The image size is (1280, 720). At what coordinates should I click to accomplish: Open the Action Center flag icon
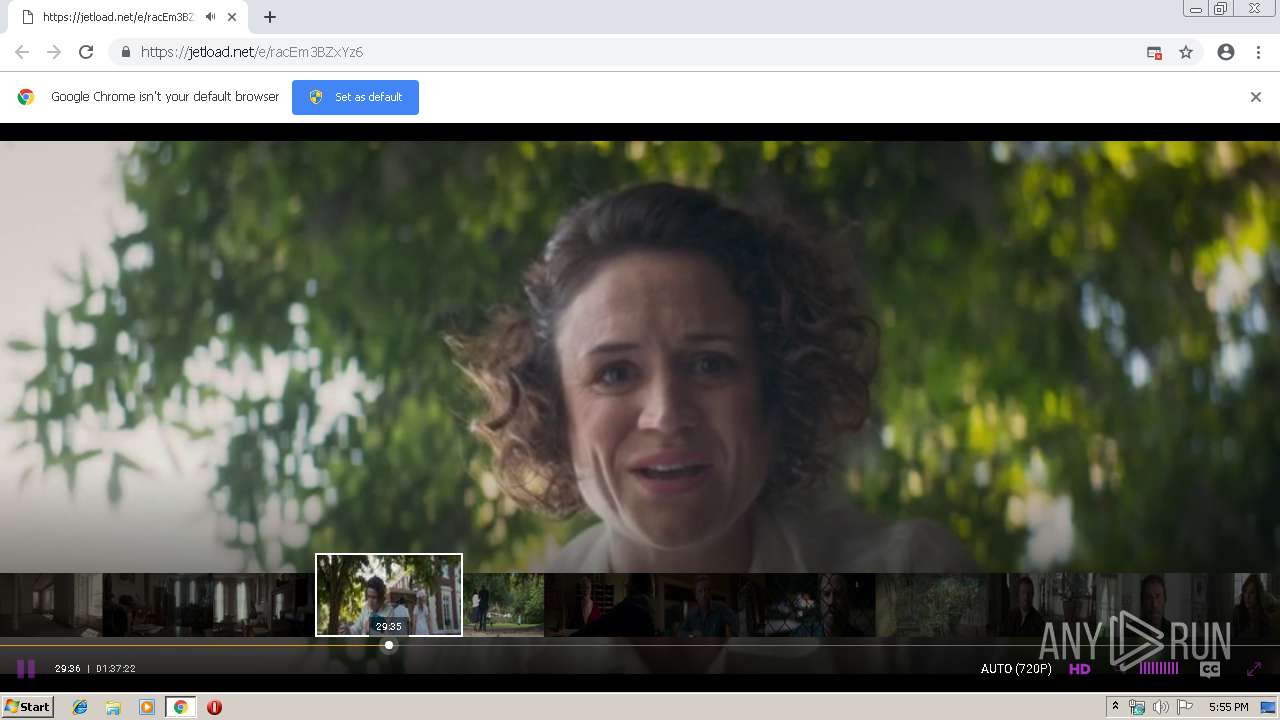(x=1185, y=707)
